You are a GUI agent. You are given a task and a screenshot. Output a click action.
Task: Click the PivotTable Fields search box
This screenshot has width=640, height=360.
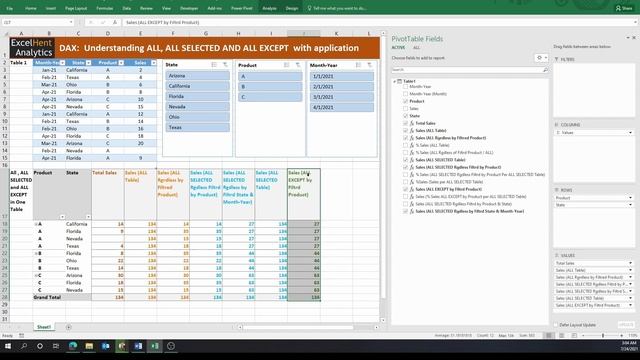click(469, 70)
